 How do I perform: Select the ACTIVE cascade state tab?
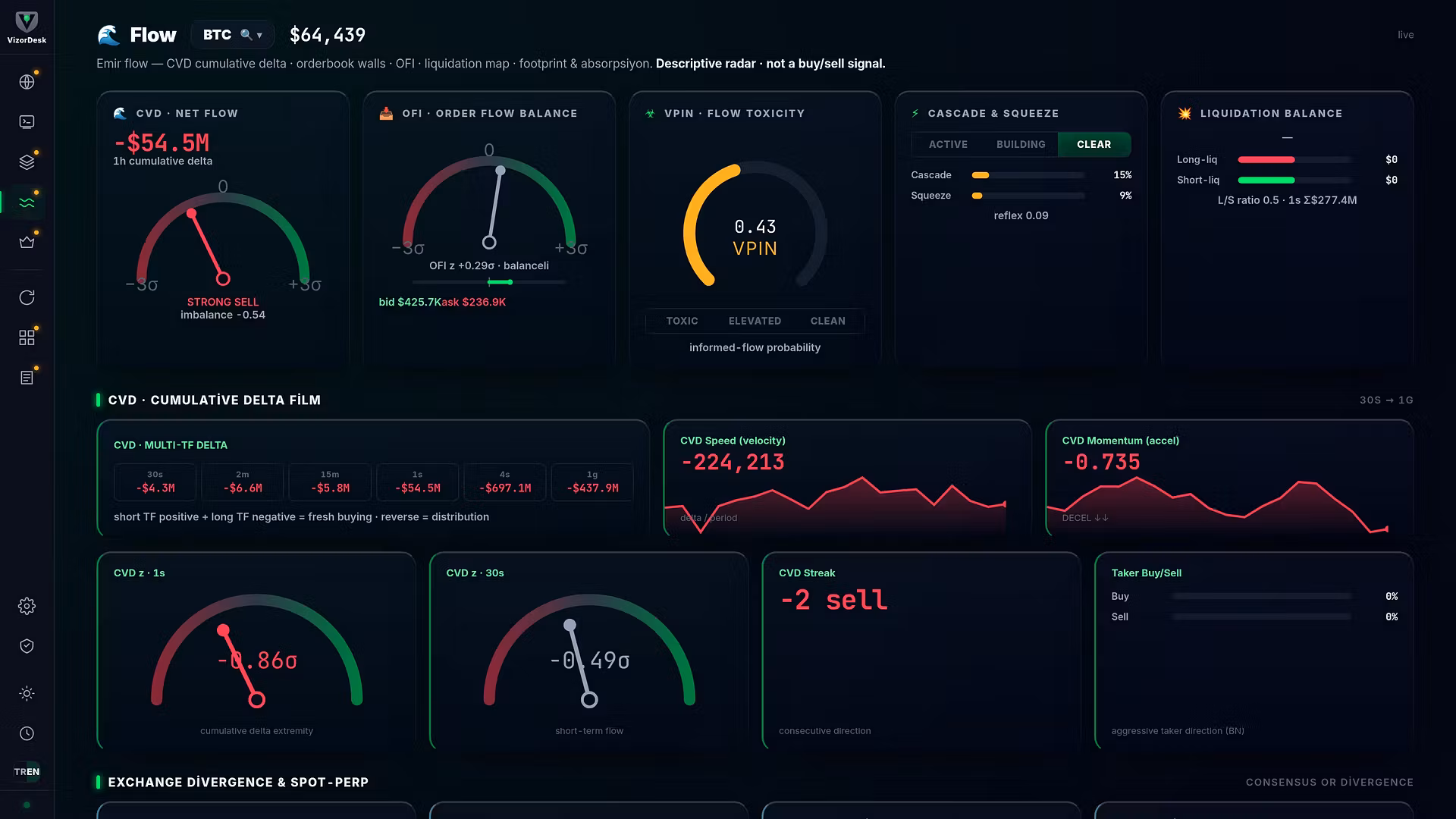tap(948, 144)
